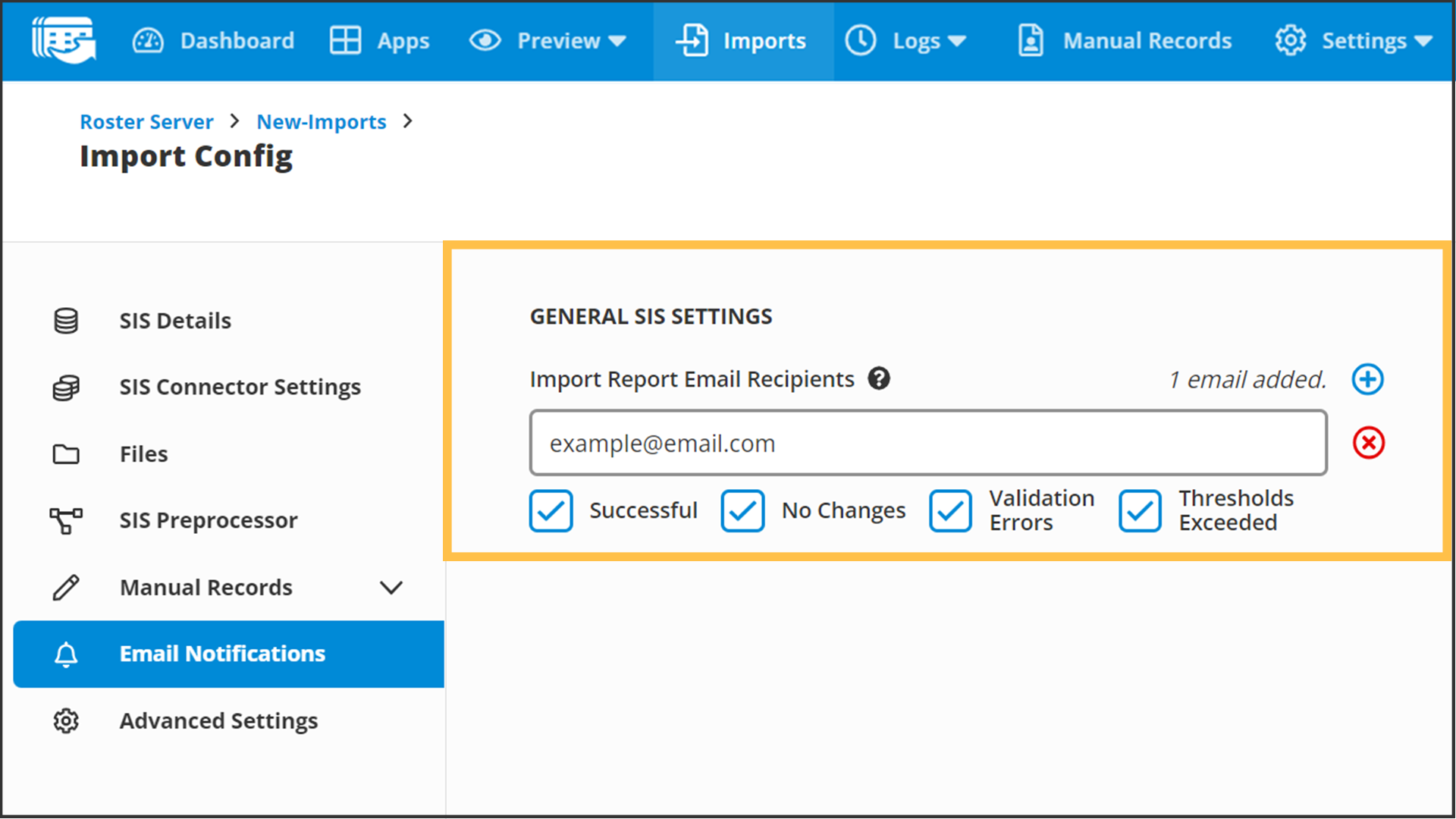Open the Logs dropdown menu

pyautogui.click(x=906, y=41)
